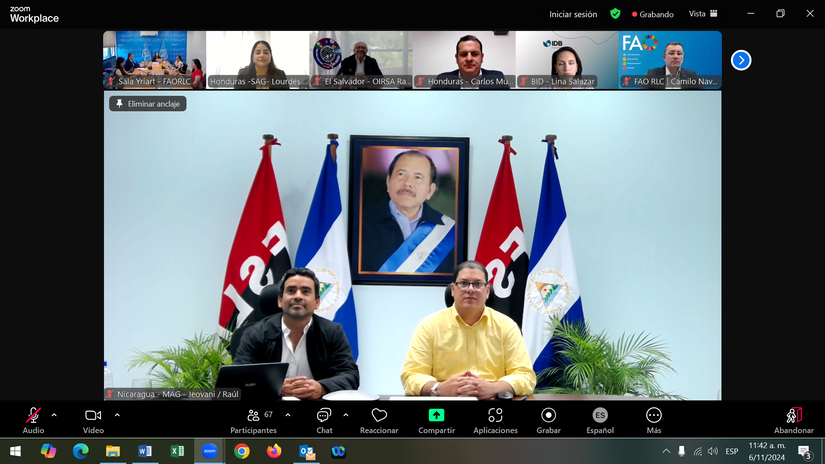Switch to Excel in taskbar
Viewport: 825px width, 464px height.
click(177, 451)
